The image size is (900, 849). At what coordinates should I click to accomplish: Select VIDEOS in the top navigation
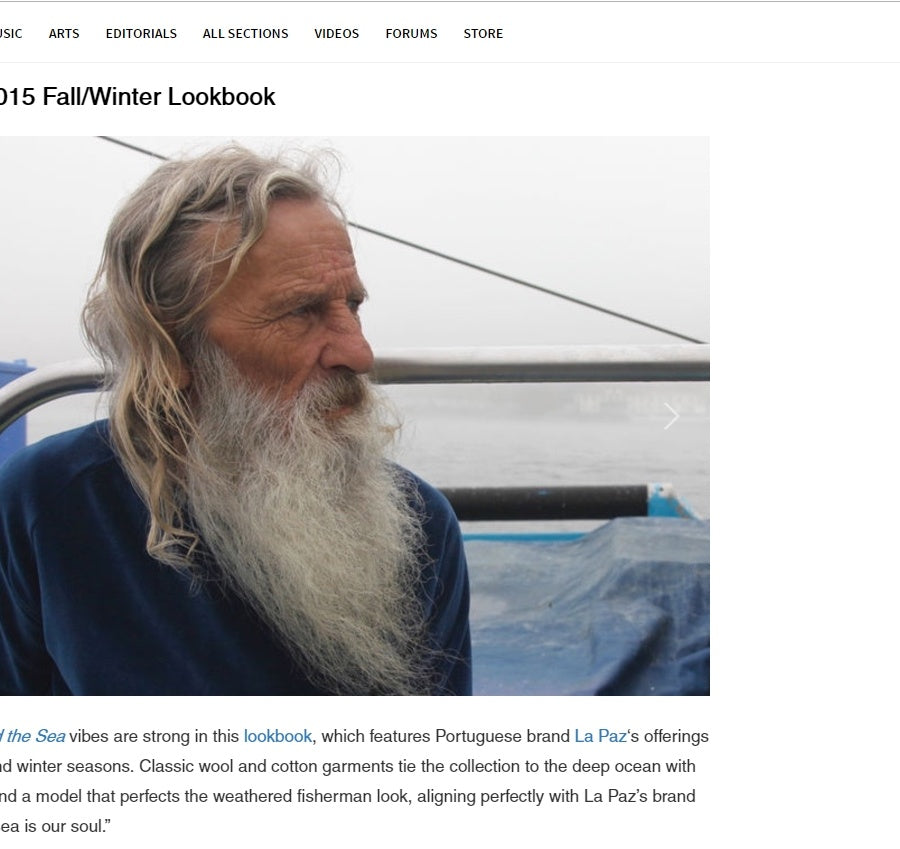(336, 34)
